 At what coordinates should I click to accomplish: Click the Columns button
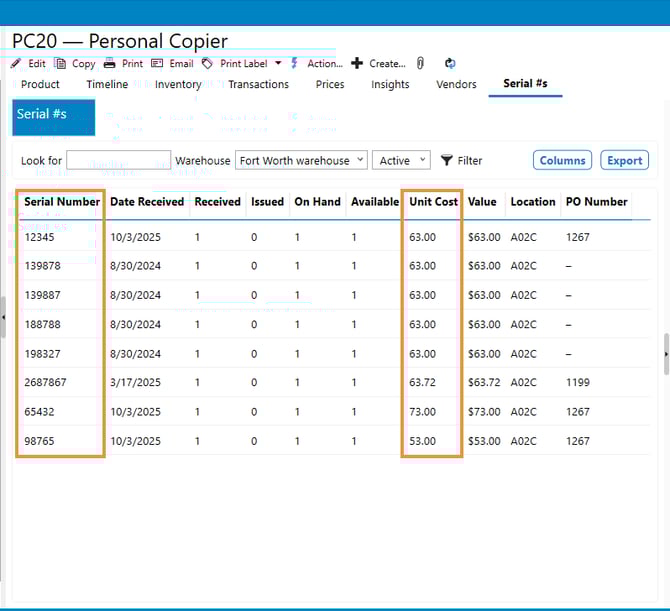562,160
